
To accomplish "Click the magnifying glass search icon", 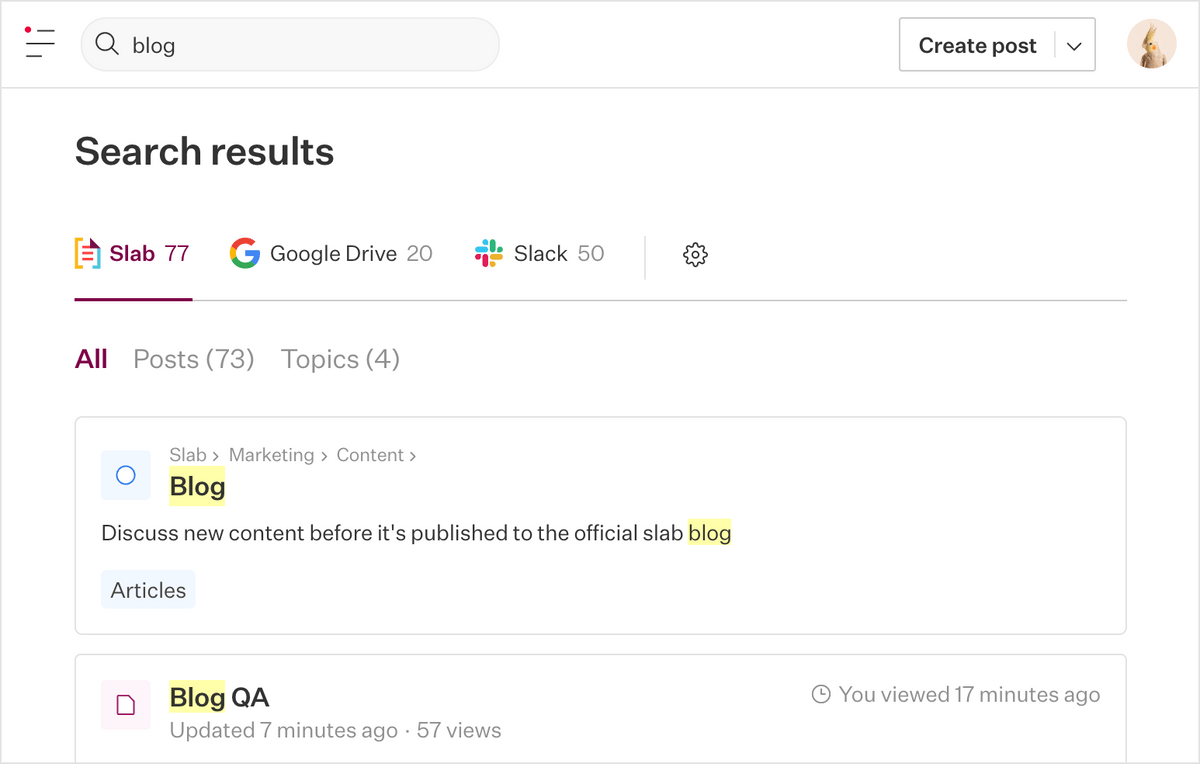I will point(106,44).
